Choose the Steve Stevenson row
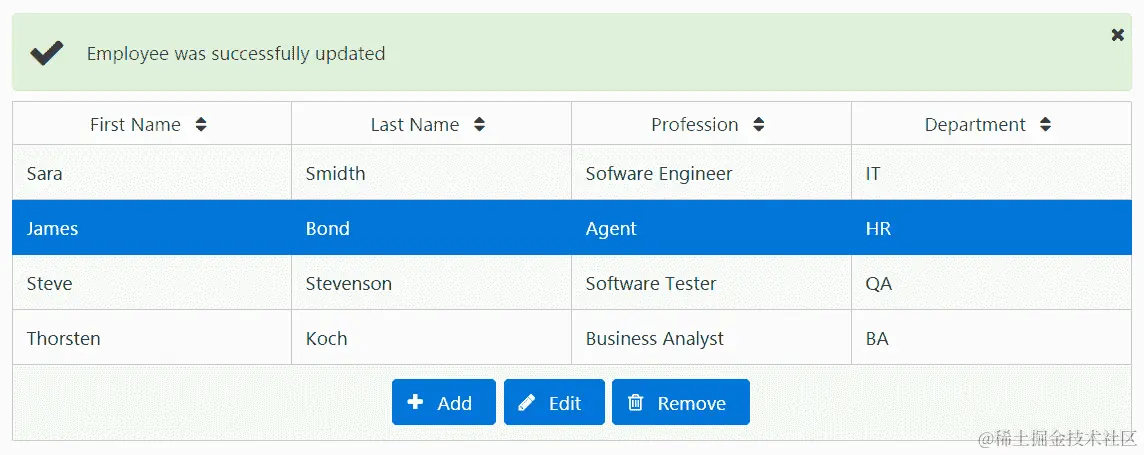The width and height of the screenshot is (1144, 455). coord(151,283)
